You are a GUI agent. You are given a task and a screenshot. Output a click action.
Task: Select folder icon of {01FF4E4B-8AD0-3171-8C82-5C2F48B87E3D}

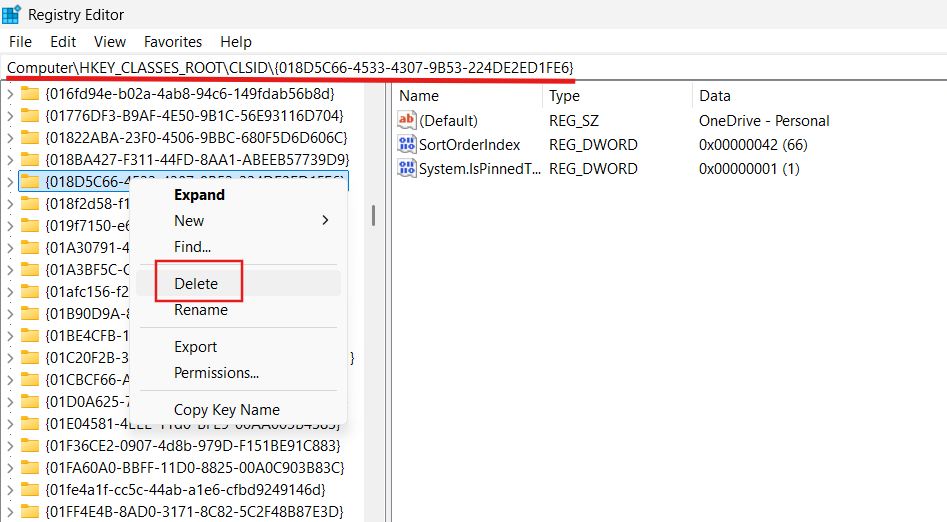click(30, 512)
